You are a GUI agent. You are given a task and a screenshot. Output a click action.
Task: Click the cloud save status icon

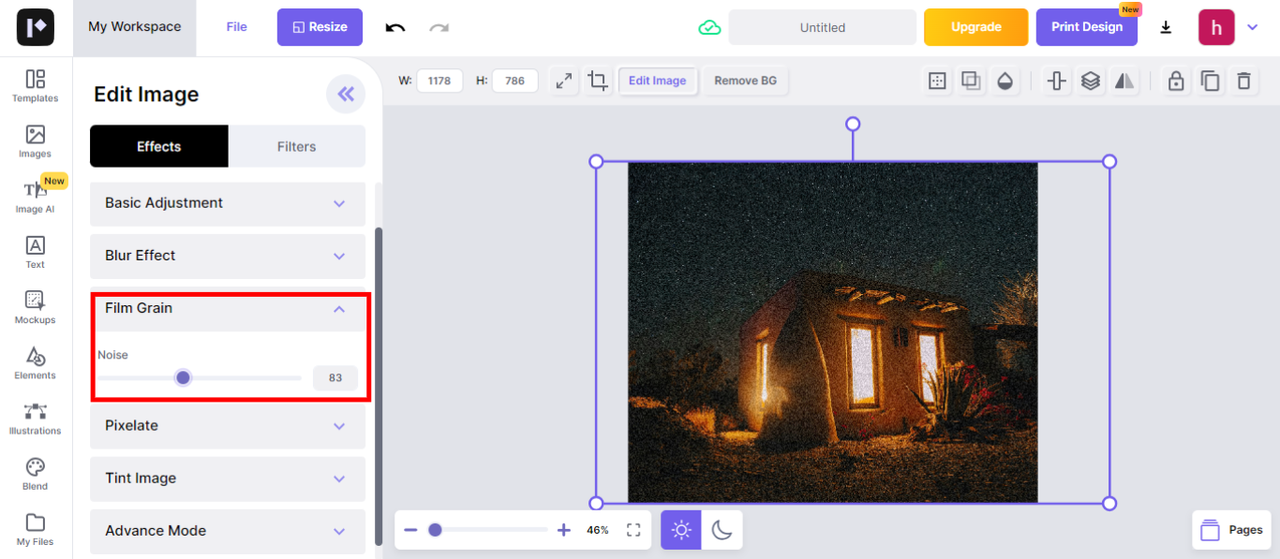(x=709, y=27)
